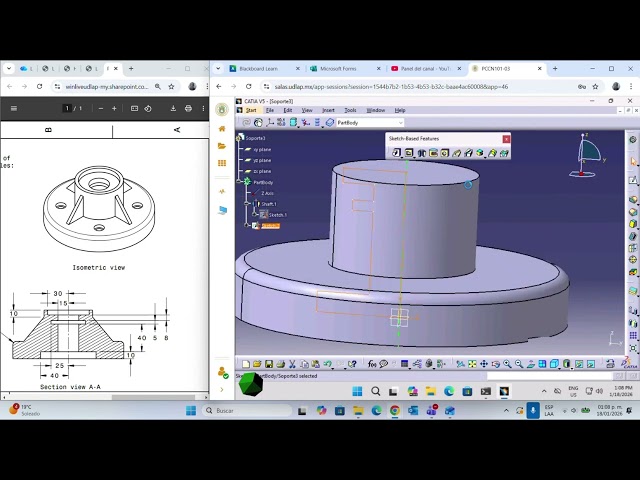Image resolution: width=640 pixels, height=480 pixels.
Task: Download the PDF in left browser window
Action: [x=173, y=109]
